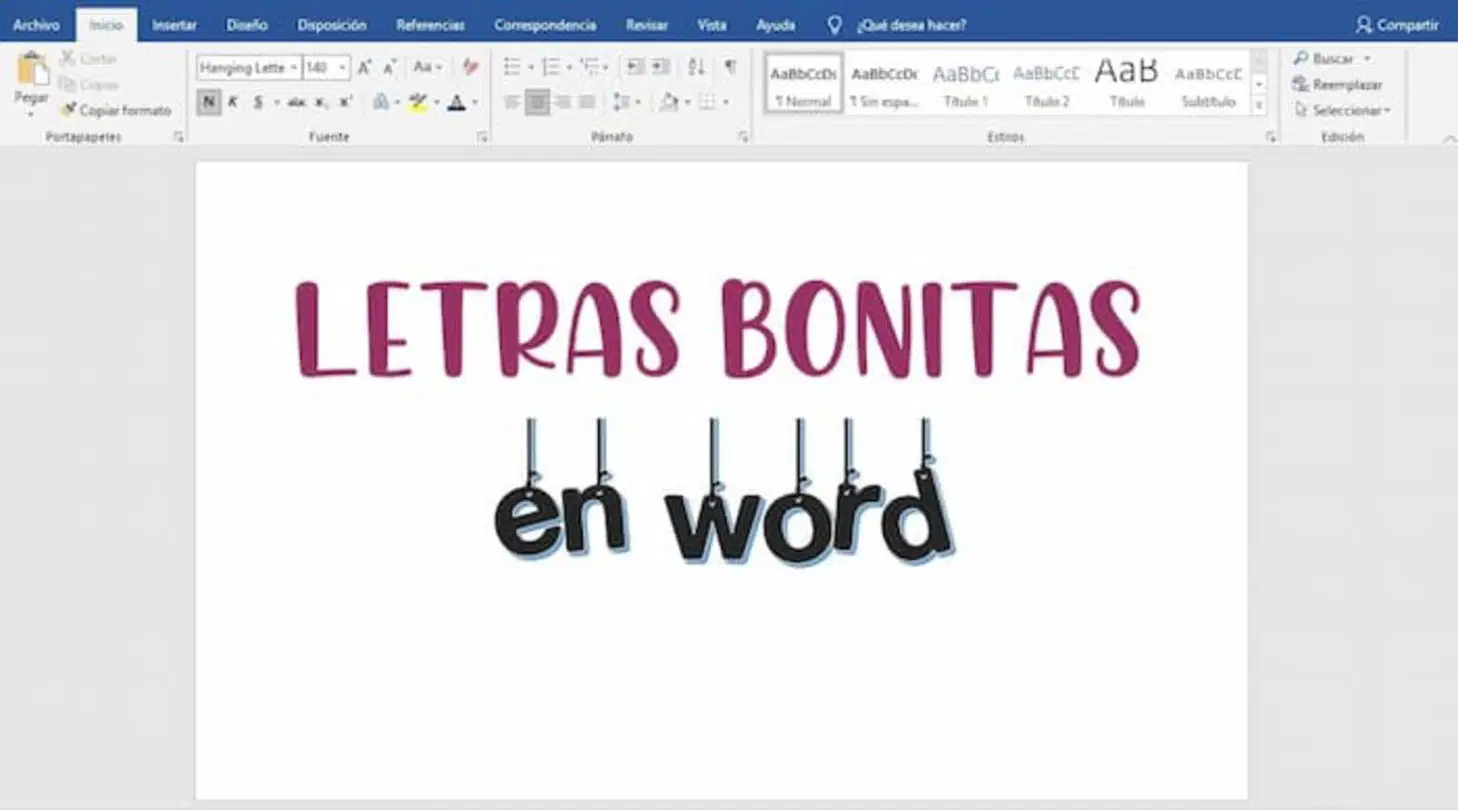Open the Seleccionar dropdown
The image size is (1458, 810).
(1342, 111)
